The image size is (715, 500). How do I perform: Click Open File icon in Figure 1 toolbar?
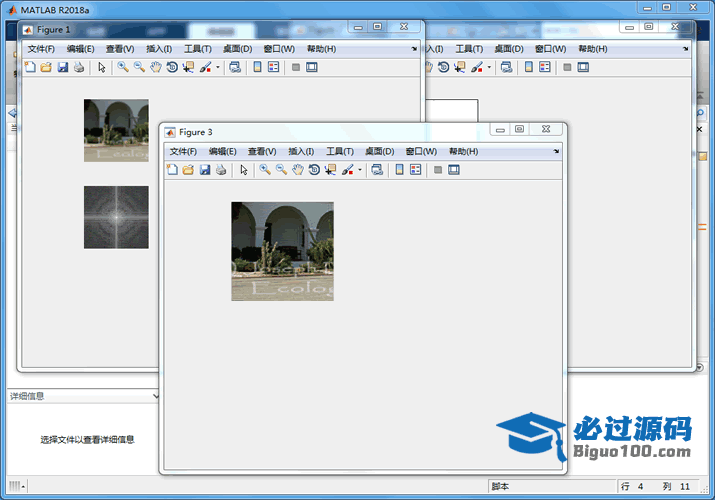pyautogui.click(x=46, y=67)
